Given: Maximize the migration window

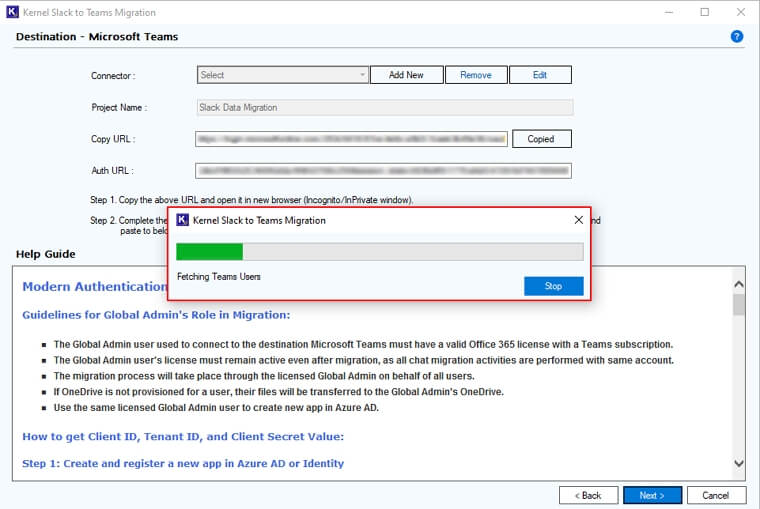Looking at the screenshot, I should tap(705, 12).
